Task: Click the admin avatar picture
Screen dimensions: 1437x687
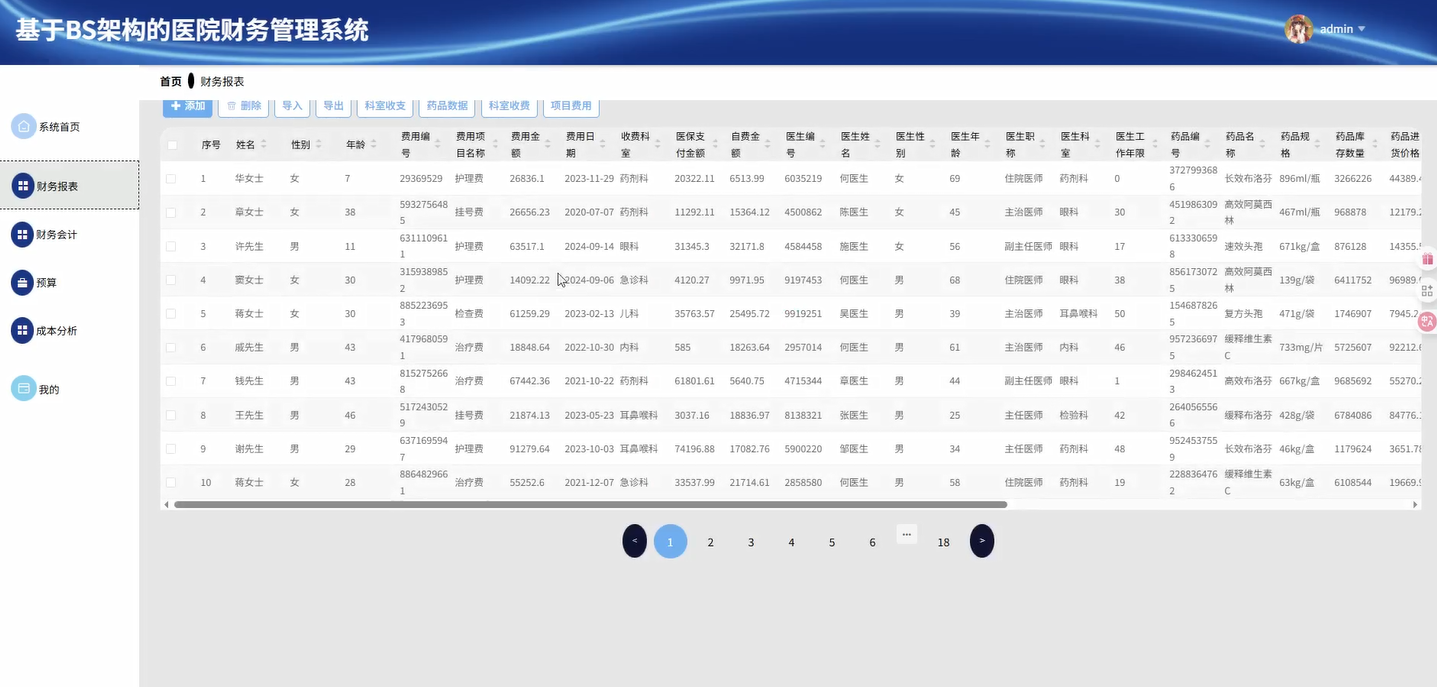Action: click(x=1298, y=29)
